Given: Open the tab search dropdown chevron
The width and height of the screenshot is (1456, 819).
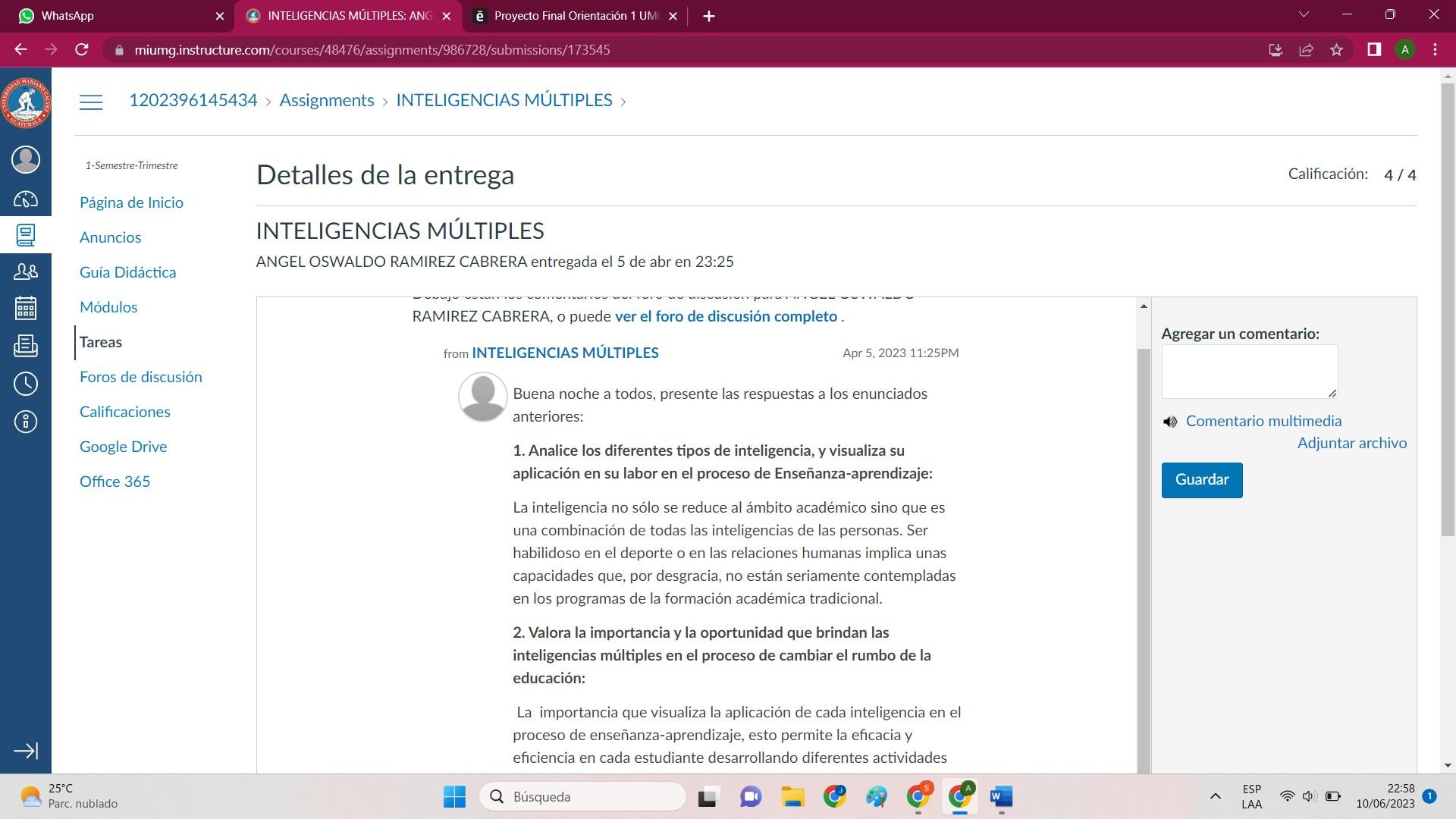Looking at the screenshot, I should click(x=1304, y=15).
